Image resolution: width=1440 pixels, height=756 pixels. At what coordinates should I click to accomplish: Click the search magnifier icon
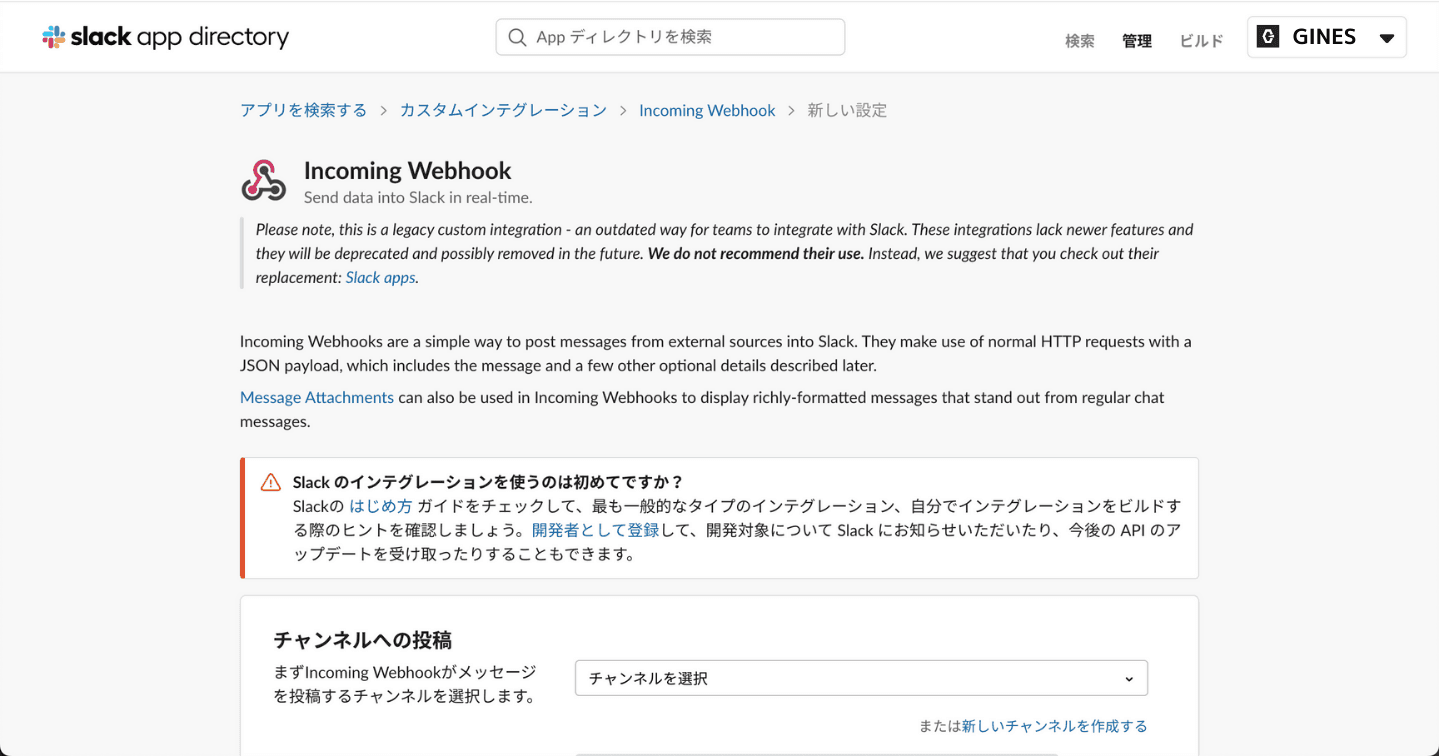517,37
